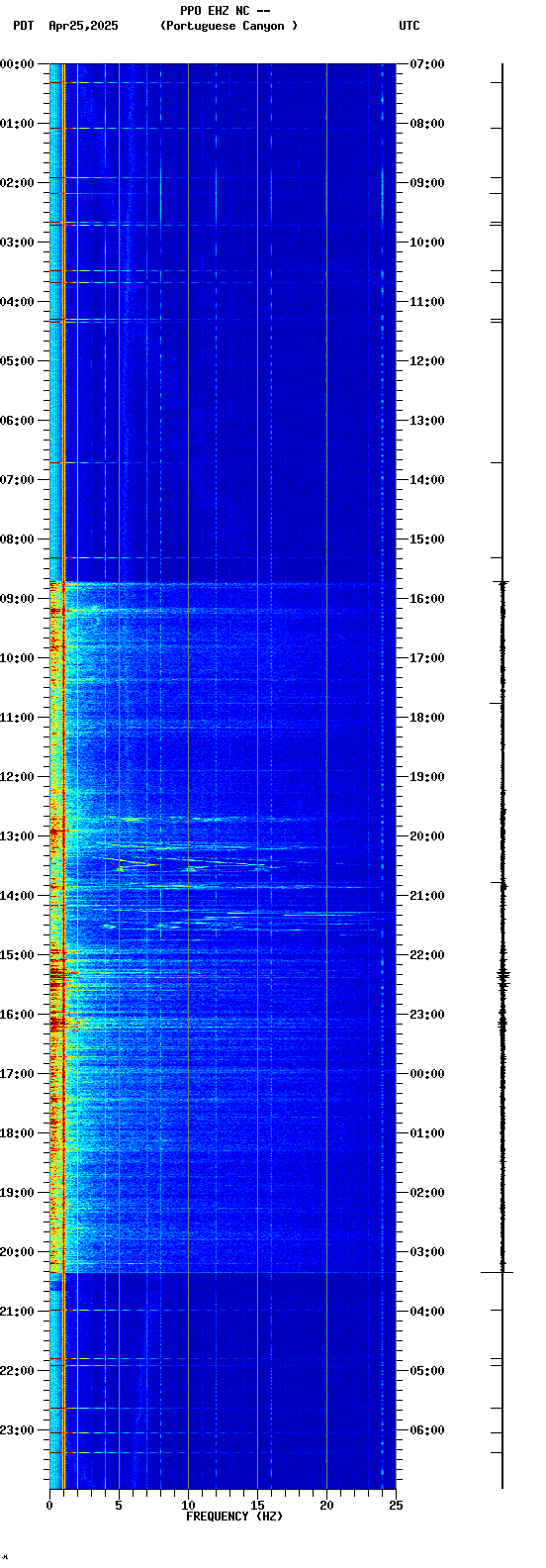Screen dimensions: 546x1568
Task: Click the UTC time label '04:00'
Action: coord(427,1312)
